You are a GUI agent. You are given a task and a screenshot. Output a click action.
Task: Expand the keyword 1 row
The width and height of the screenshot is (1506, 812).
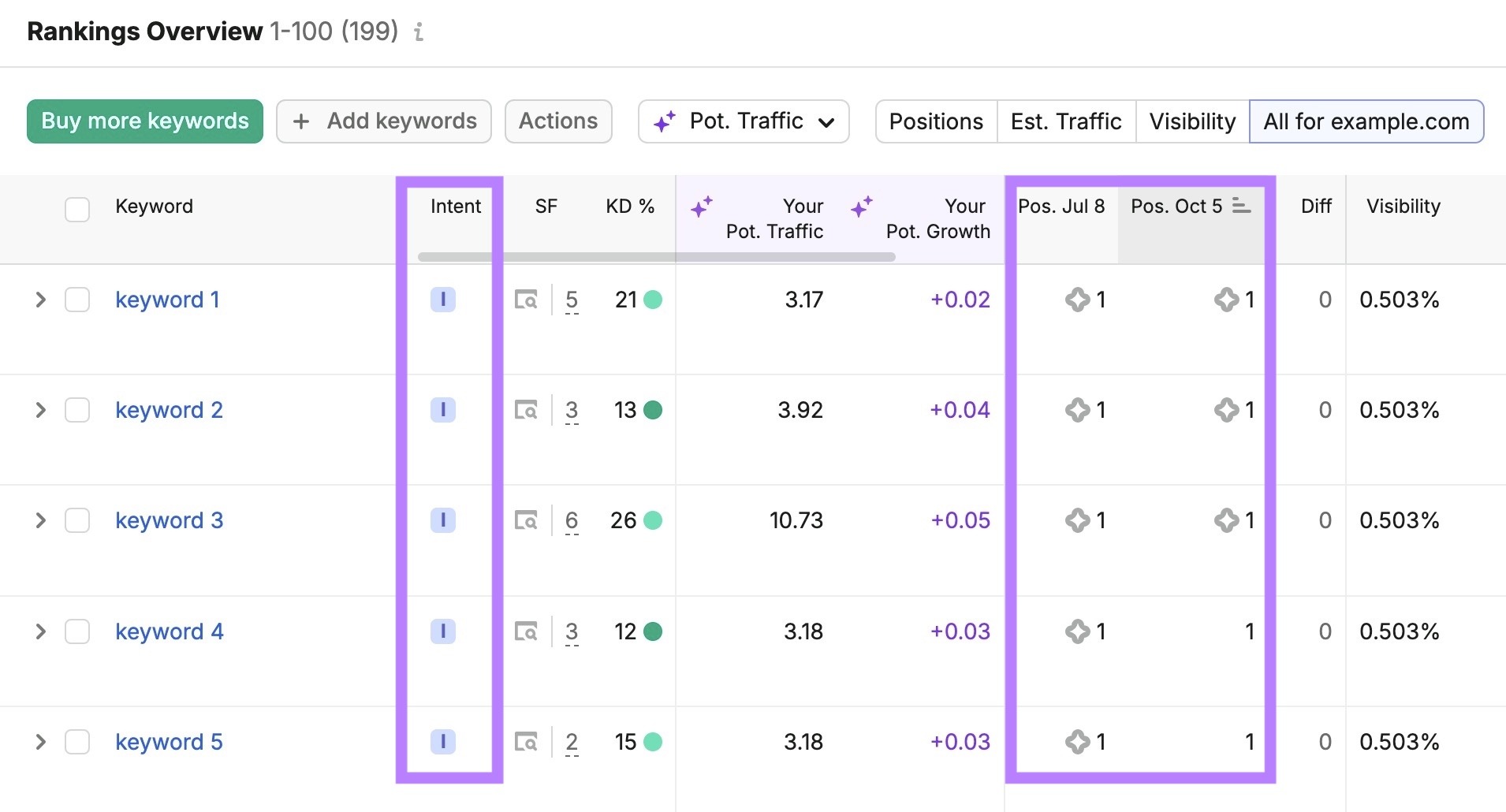point(40,300)
